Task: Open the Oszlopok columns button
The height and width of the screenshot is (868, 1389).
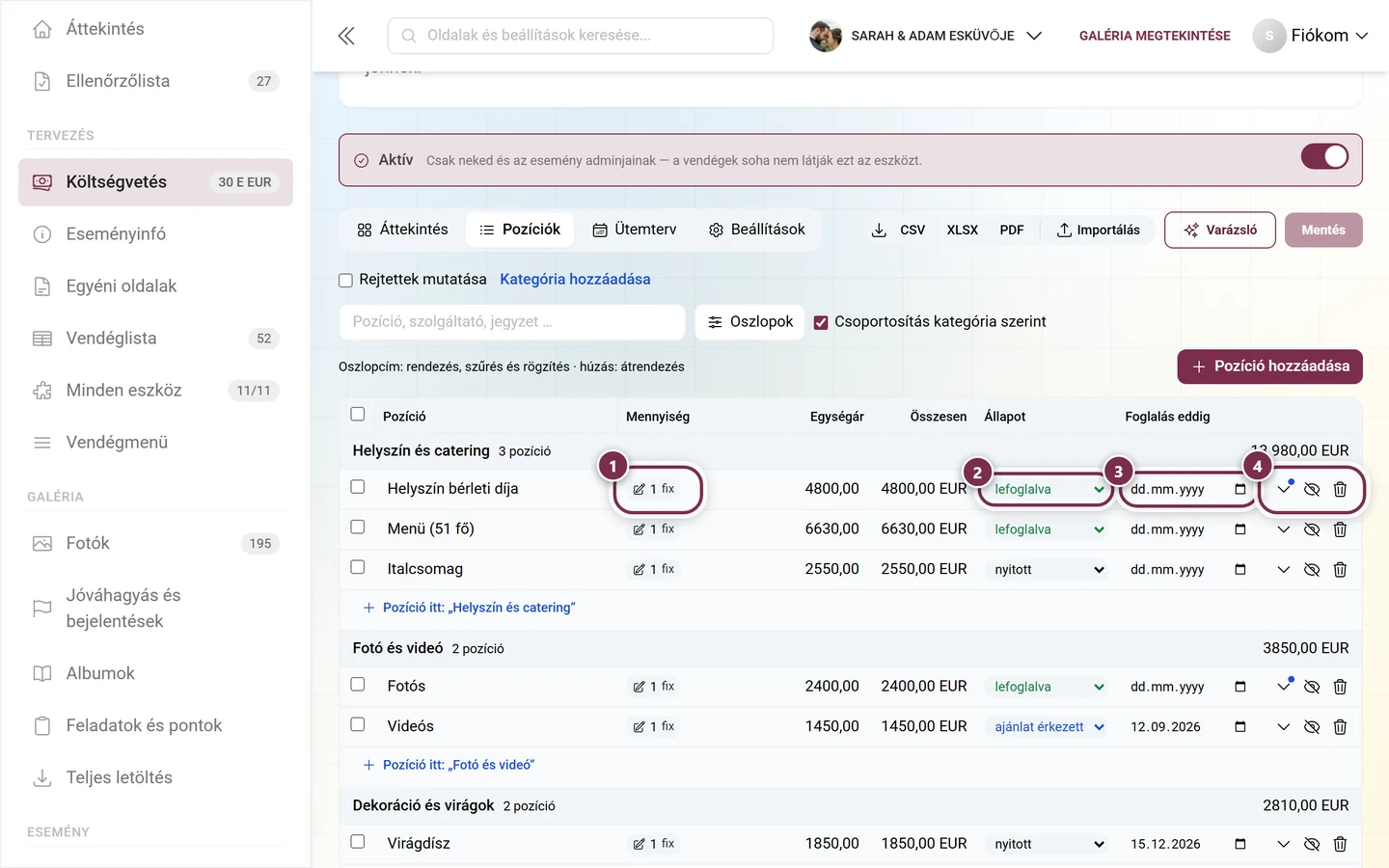Action: tap(750, 322)
